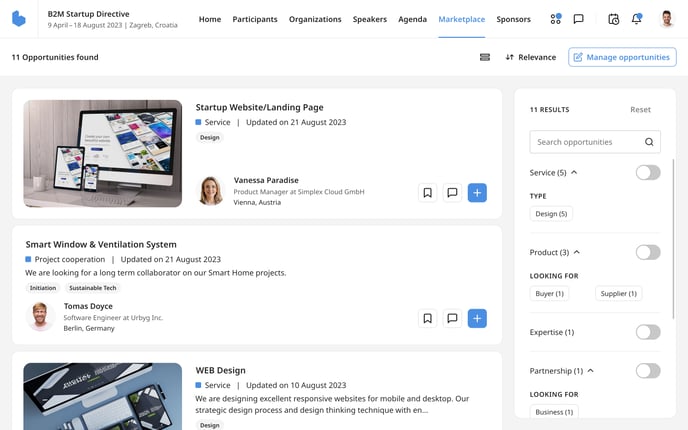Viewport: 688px width, 430px height.
Task: Collapse the Partnership (1) filter section
Action: click(x=591, y=371)
